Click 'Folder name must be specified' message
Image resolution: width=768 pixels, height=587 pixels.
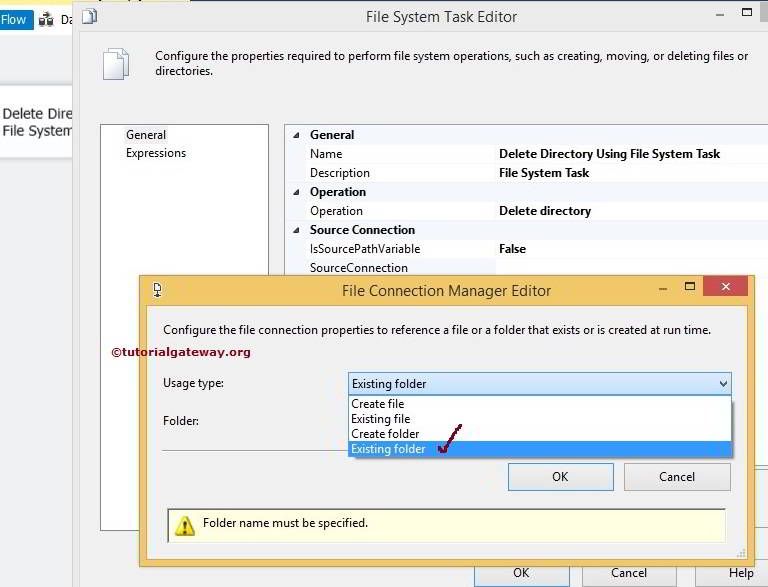point(285,523)
